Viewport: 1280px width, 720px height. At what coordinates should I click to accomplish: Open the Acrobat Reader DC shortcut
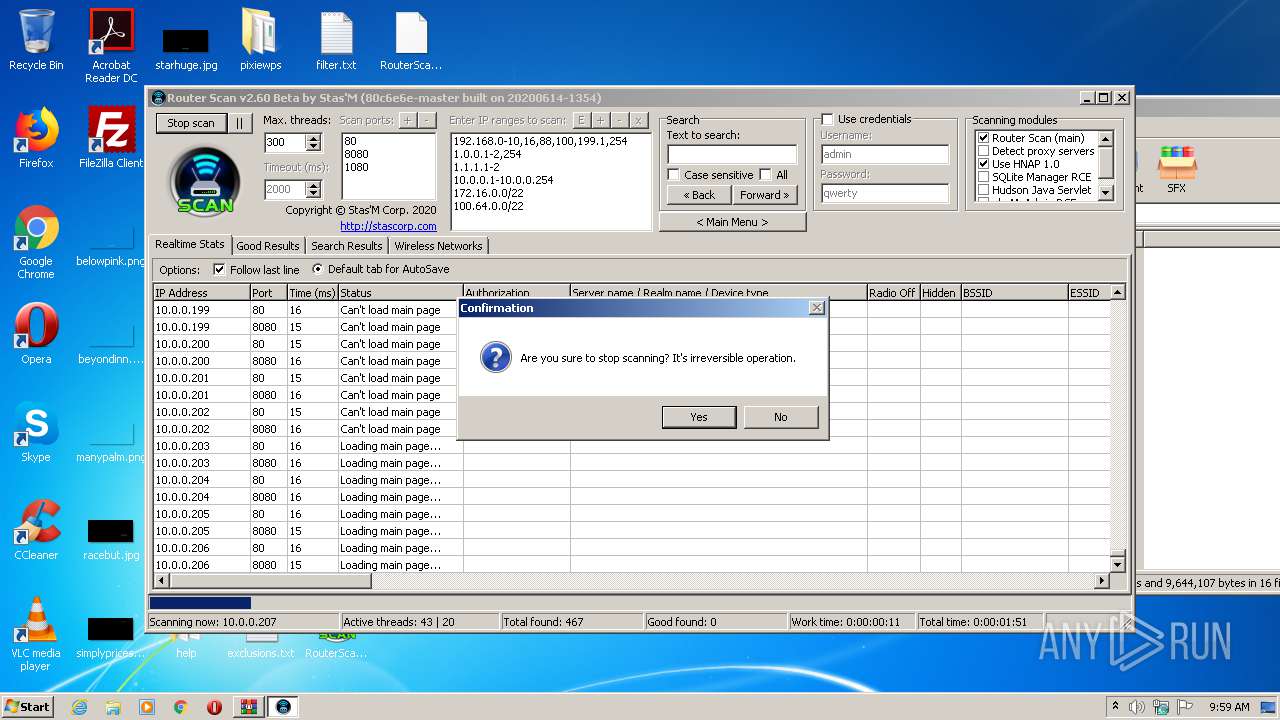tap(111, 46)
